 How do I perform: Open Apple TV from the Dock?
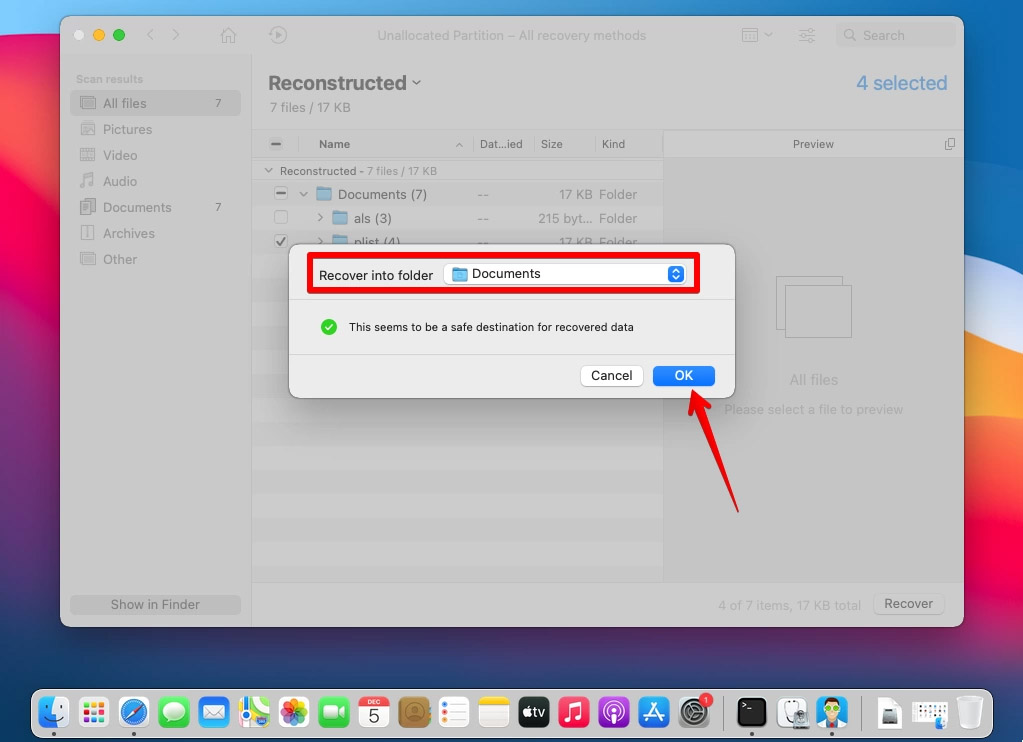pyautogui.click(x=534, y=711)
